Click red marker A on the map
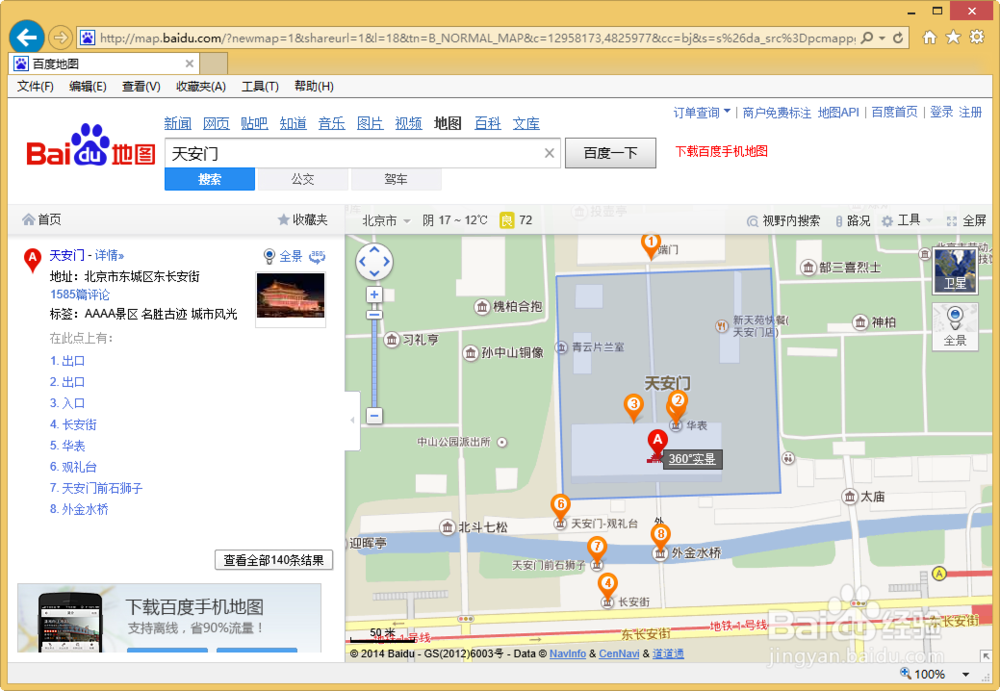This screenshot has height=691, width=1000. [x=658, y=442]
